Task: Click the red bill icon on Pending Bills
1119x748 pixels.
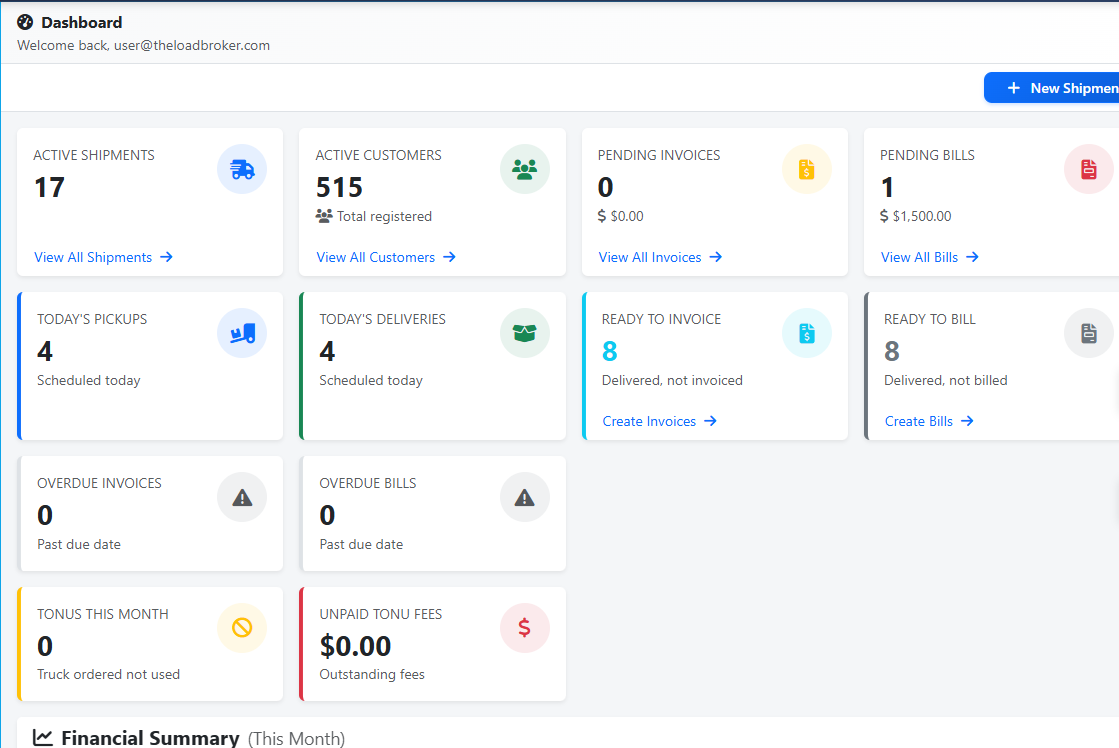Action: click(x=1089, y=168)
